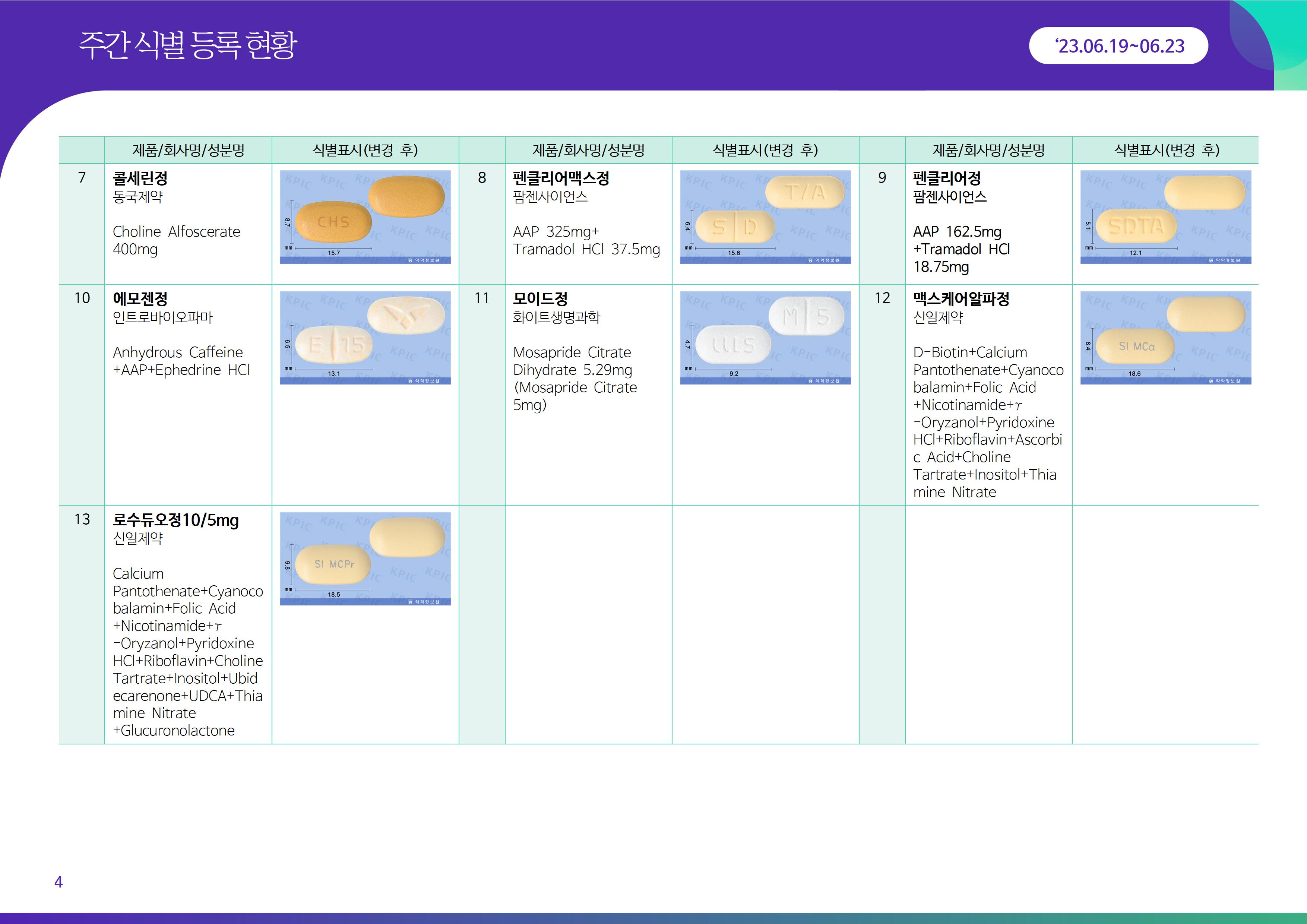Click the first 제품/회사명/성분명 column header
This screenshot has width=1307, height=924.
pyautogui.click(x=188, y=150)
